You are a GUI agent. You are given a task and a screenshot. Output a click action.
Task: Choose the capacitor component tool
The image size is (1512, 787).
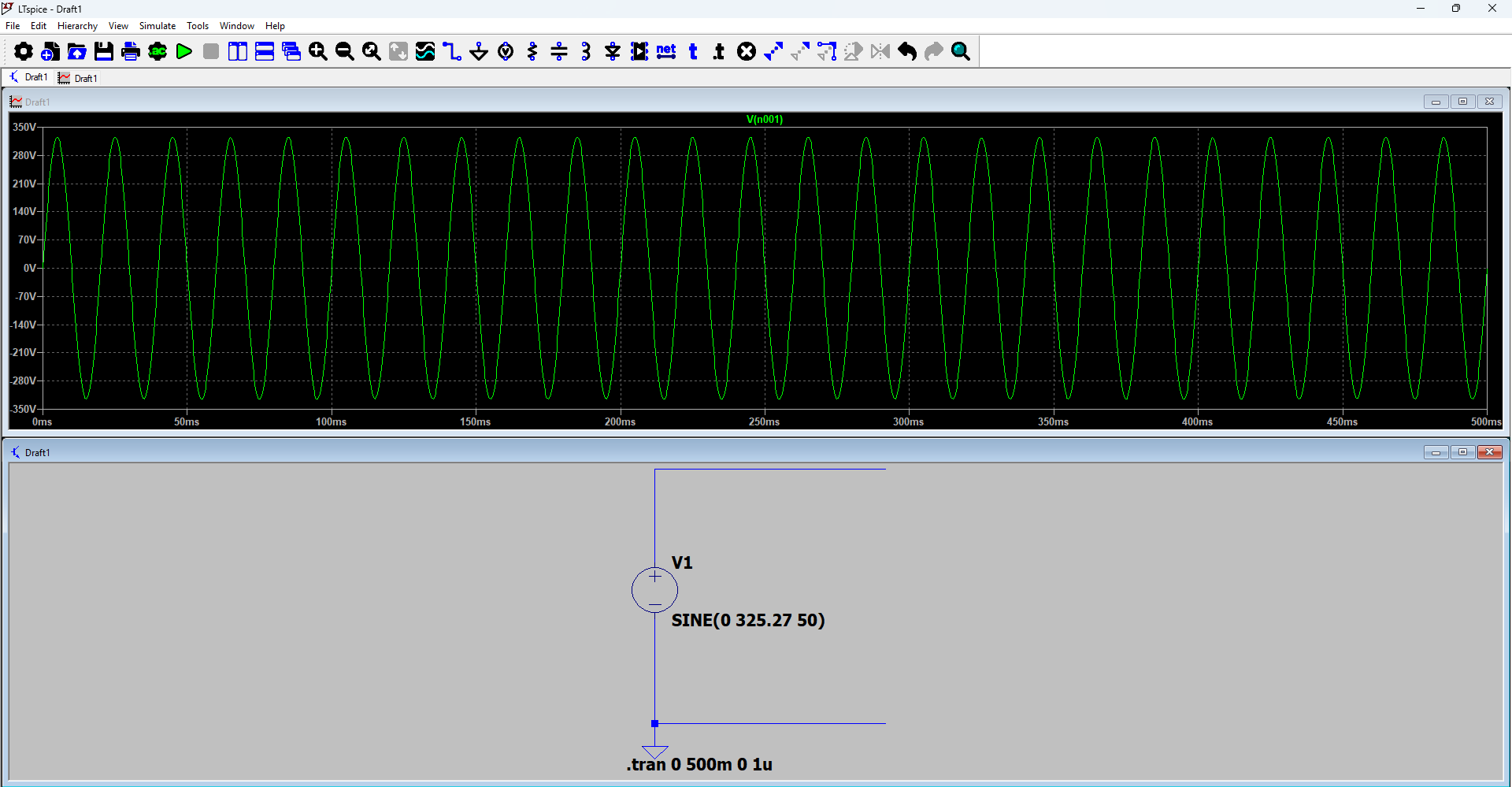click(559, 52)
